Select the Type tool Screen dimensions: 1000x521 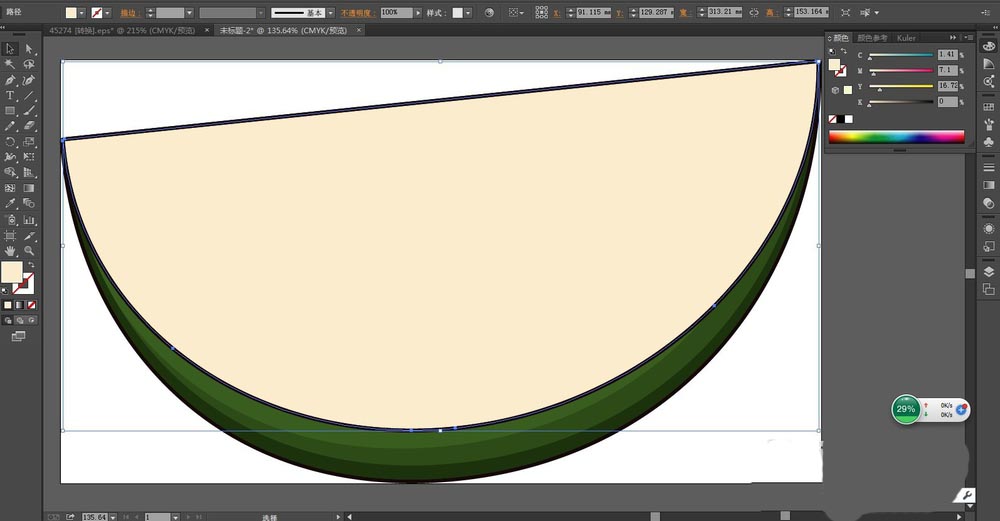10,96
